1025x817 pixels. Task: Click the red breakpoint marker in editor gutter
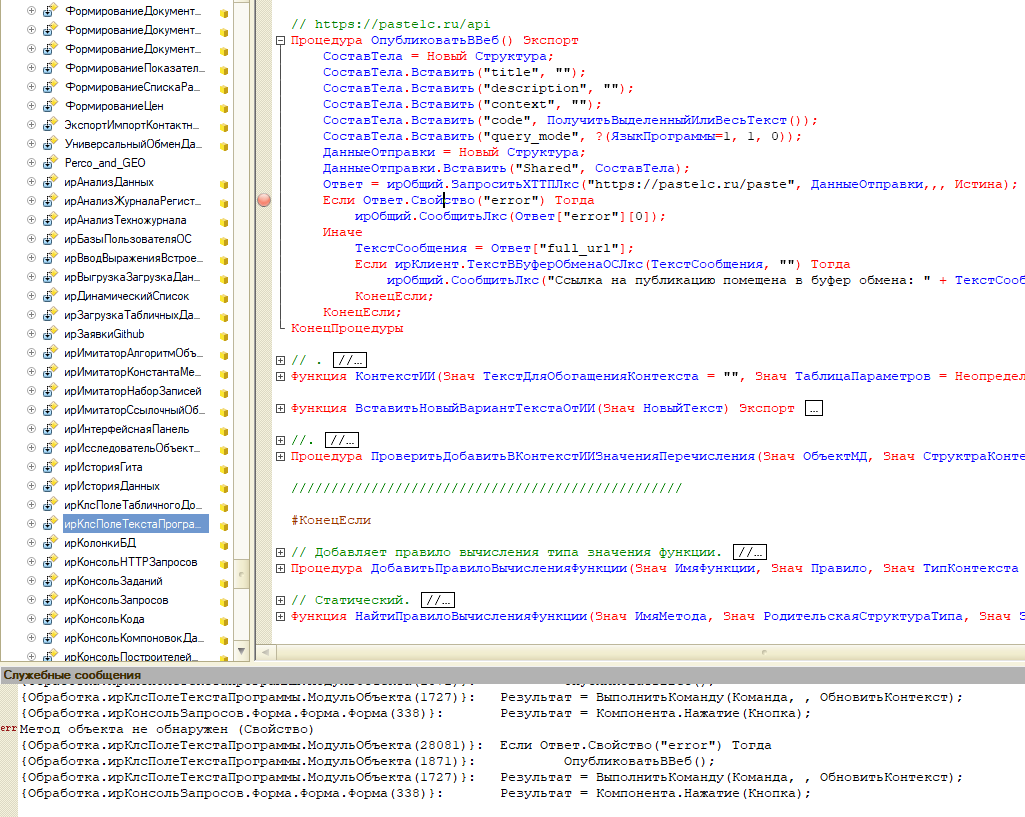pyautogui.click(x=264, y=200)
